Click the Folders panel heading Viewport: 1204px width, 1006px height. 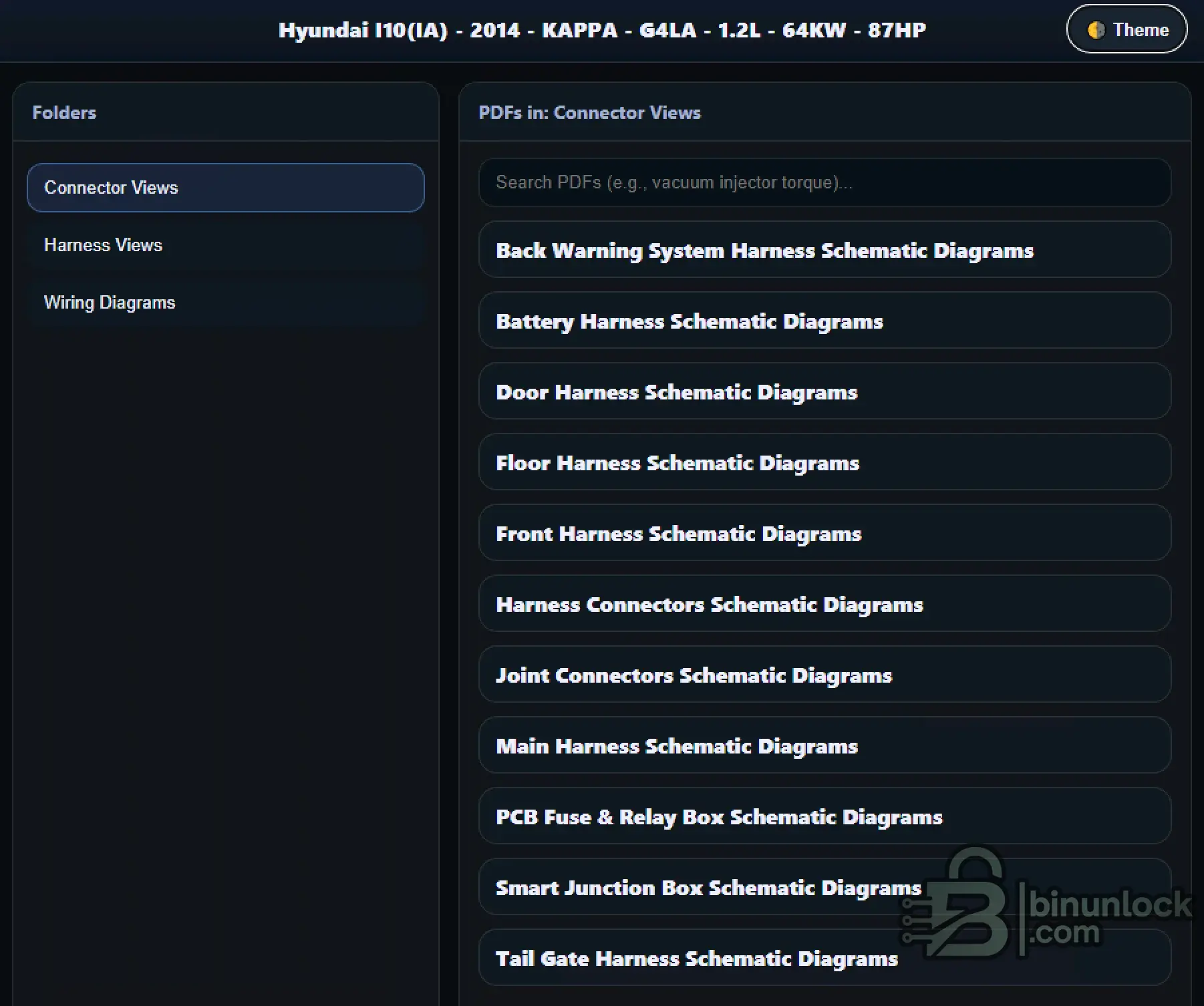pyautogui.click(x=64, y=112)
